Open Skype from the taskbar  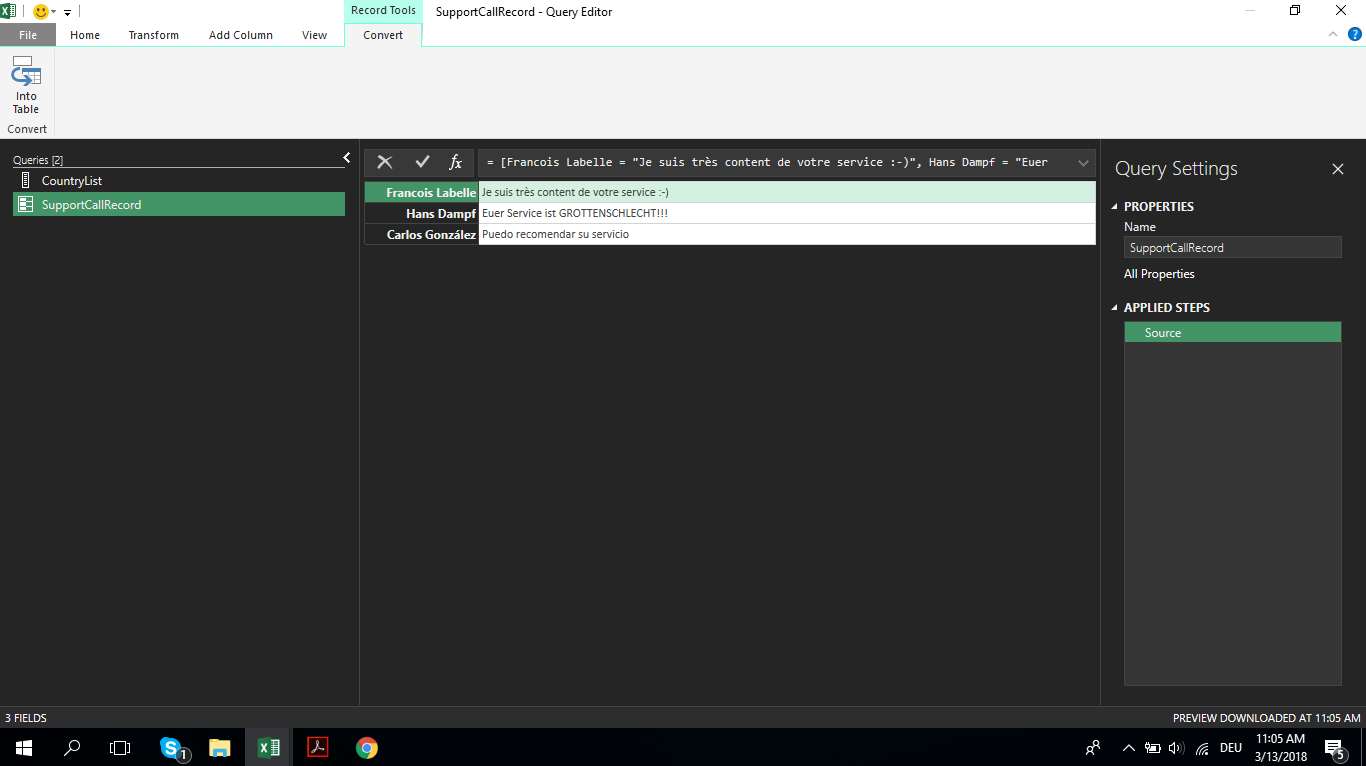(170, 747)
